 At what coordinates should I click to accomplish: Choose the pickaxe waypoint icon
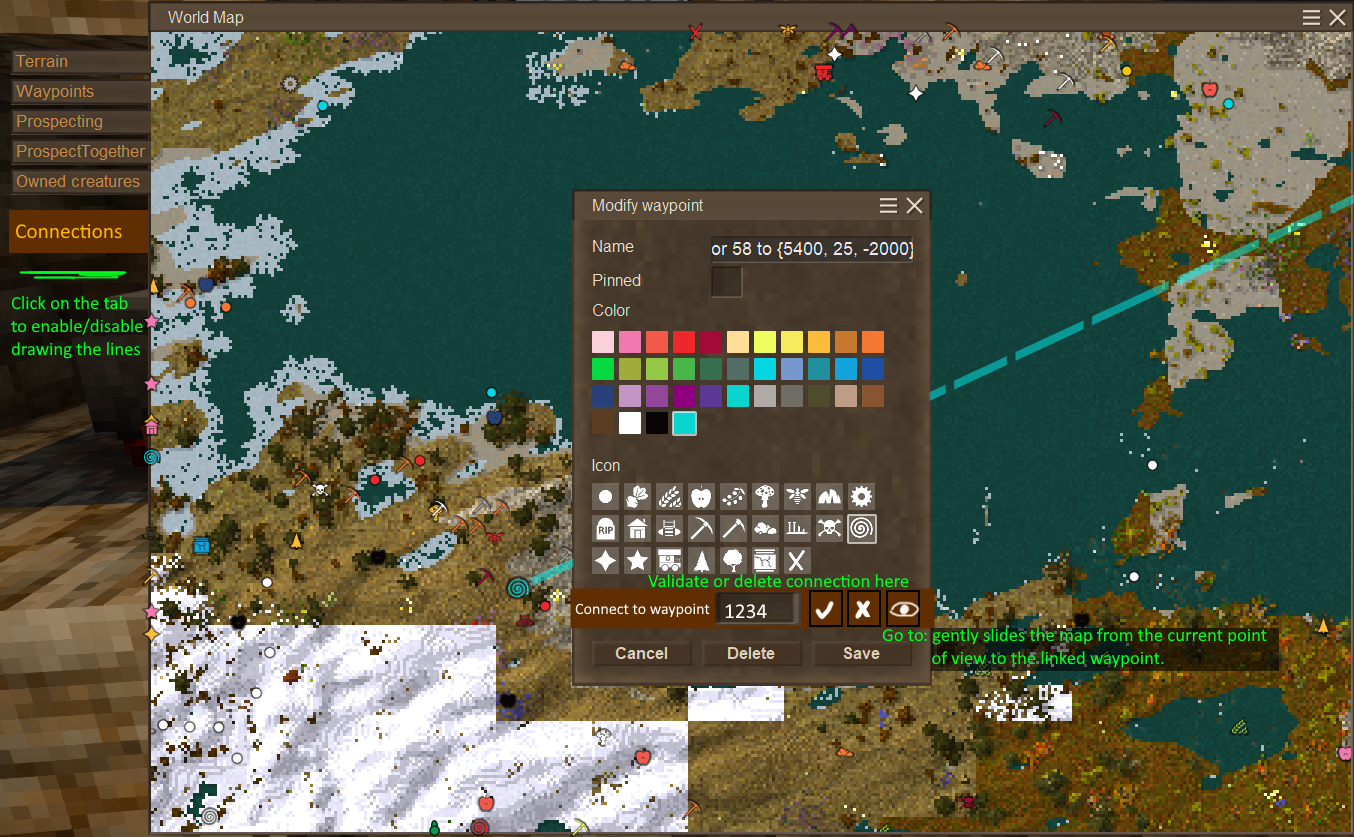pyautogui.click(x=701, y=528)
